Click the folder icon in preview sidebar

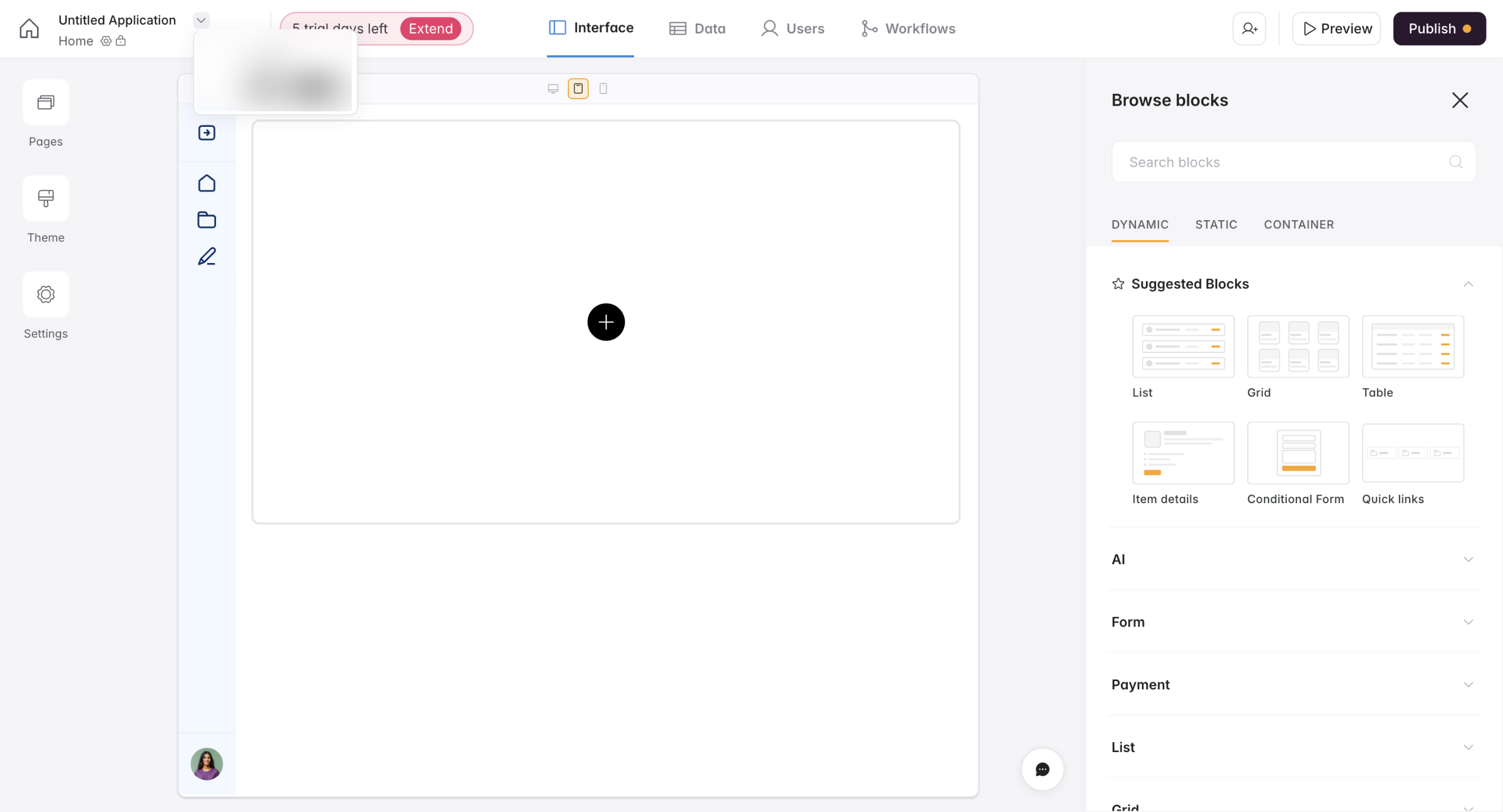tap(207, 220)
